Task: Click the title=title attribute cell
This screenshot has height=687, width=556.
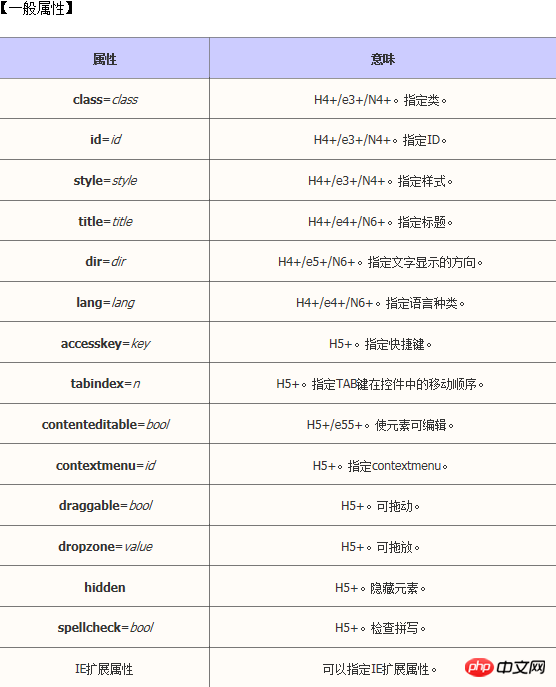Action: click(x=105, y=221)
